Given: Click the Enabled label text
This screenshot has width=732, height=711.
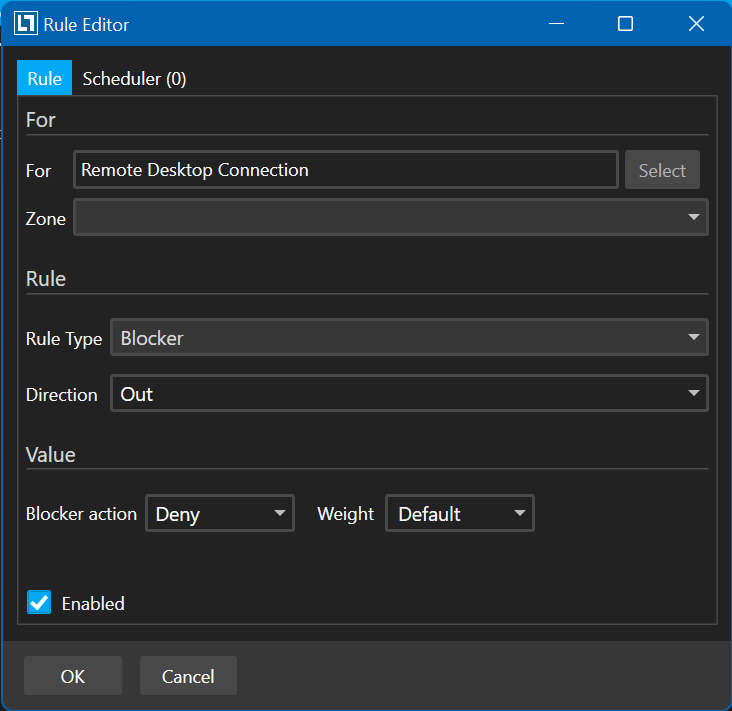Looking at the screenshot, I should coord(93,604).
